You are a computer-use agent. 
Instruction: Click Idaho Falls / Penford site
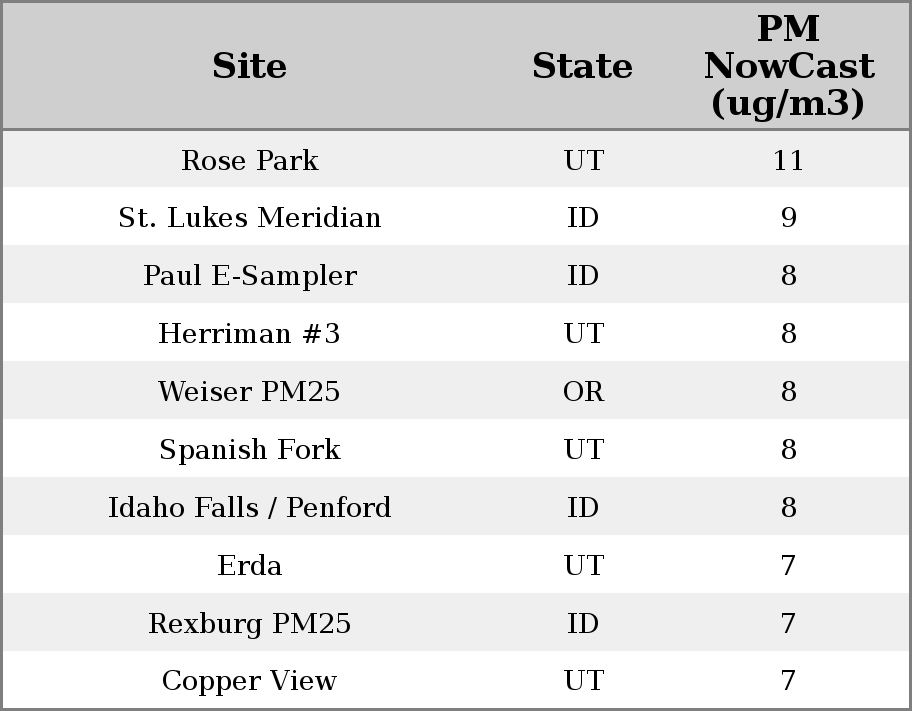coord(249,508)
